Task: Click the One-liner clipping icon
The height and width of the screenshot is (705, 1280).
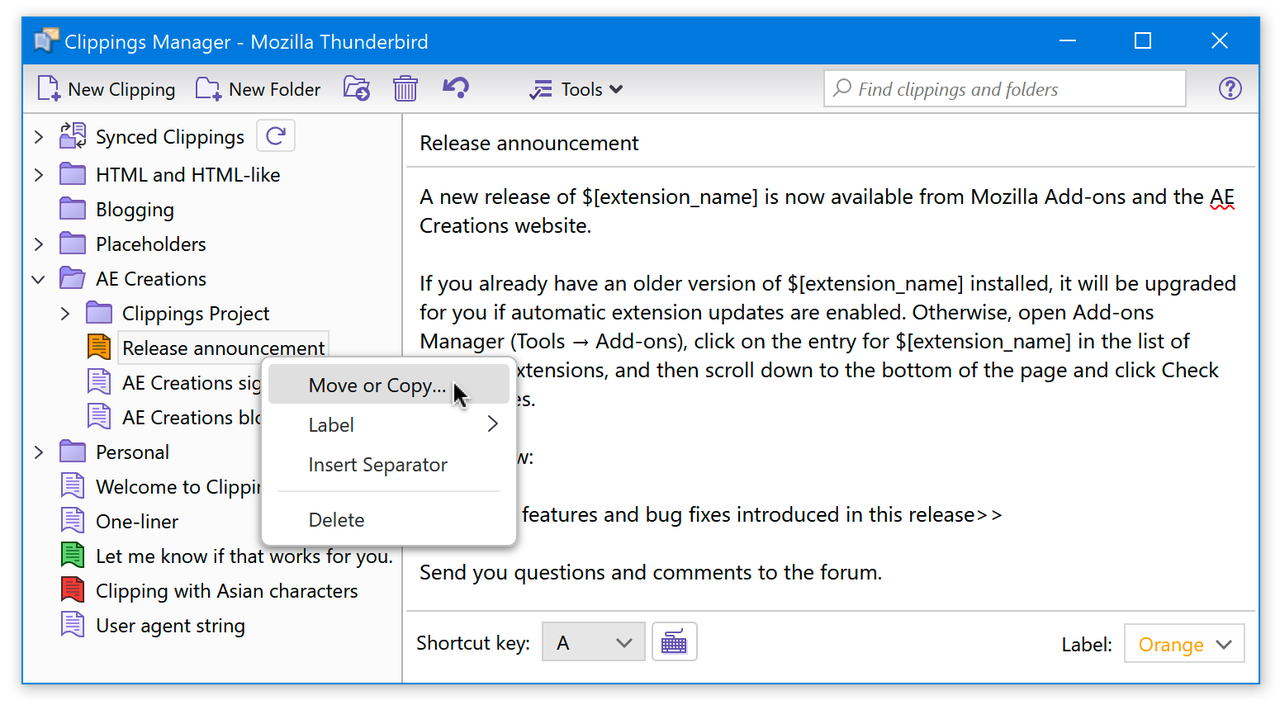Action: (73, 521)
